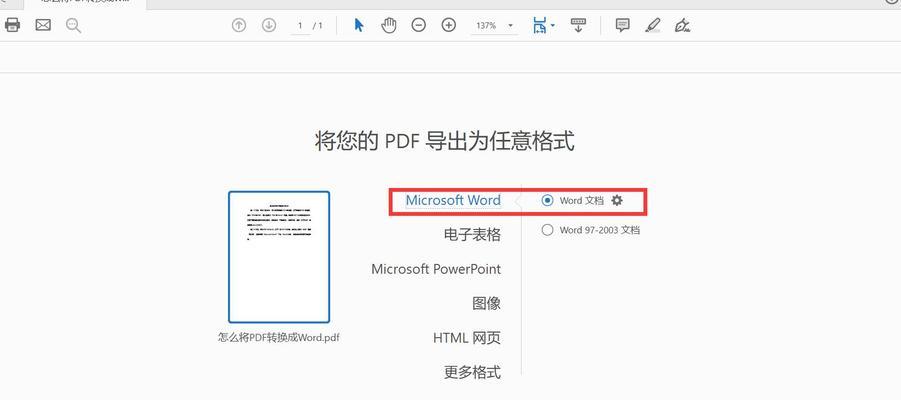Click the scrolling mode keyboard icon
Image resolution: width=901 pixels, height=400 pixels.
578,25
